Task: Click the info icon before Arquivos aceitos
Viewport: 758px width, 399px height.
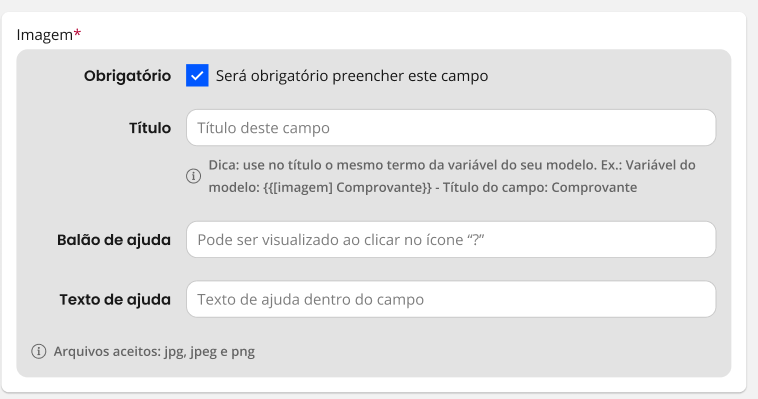Action: pyautogui.click(x=39, y=351)
